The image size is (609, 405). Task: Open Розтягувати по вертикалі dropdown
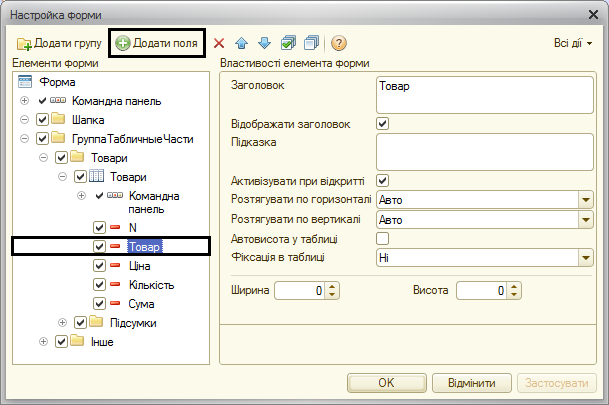586,220
